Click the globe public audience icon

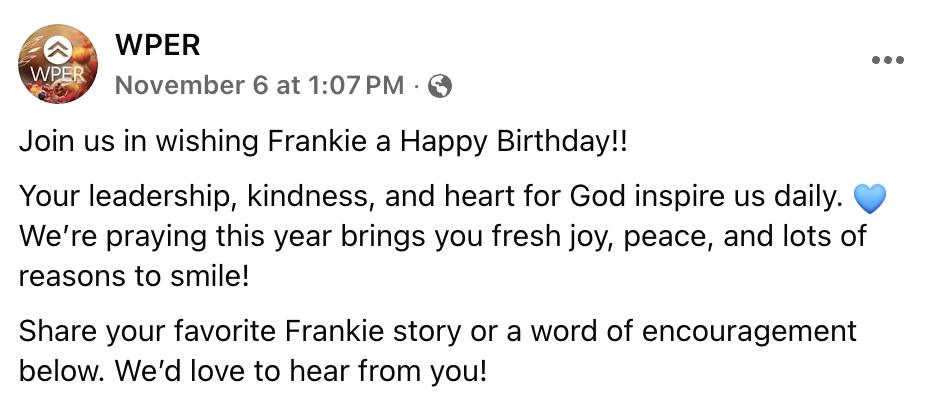[x=439, y=86]
